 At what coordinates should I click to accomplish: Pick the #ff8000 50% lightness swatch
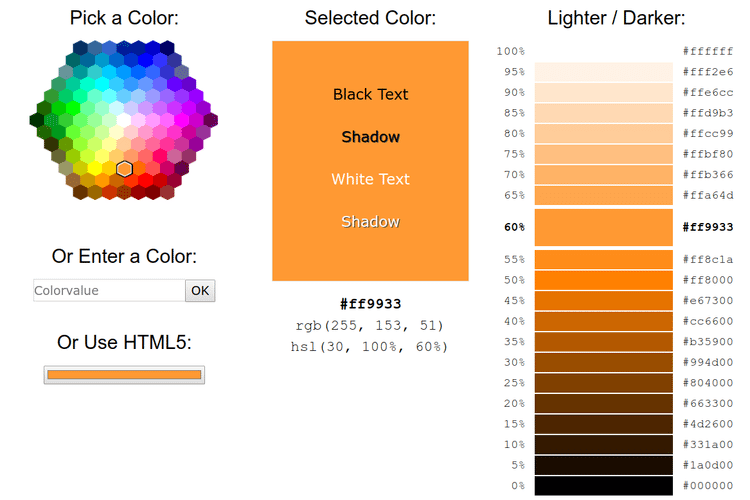pyautogui.click(x=604, y=280)
